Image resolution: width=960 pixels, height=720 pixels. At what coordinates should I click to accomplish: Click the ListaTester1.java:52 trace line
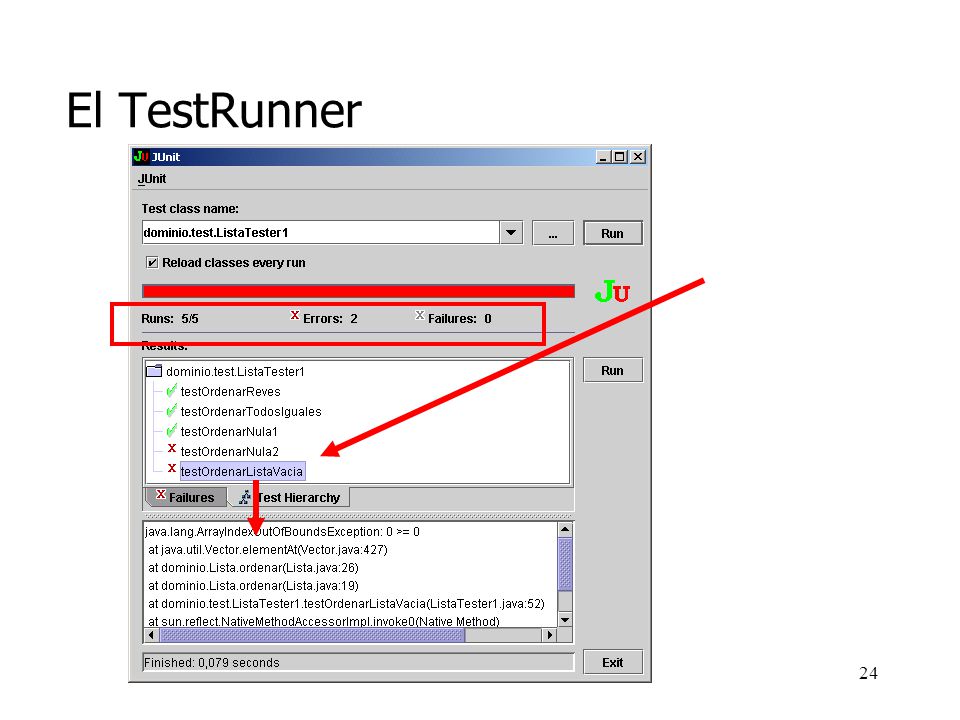[x=347, y=604]
